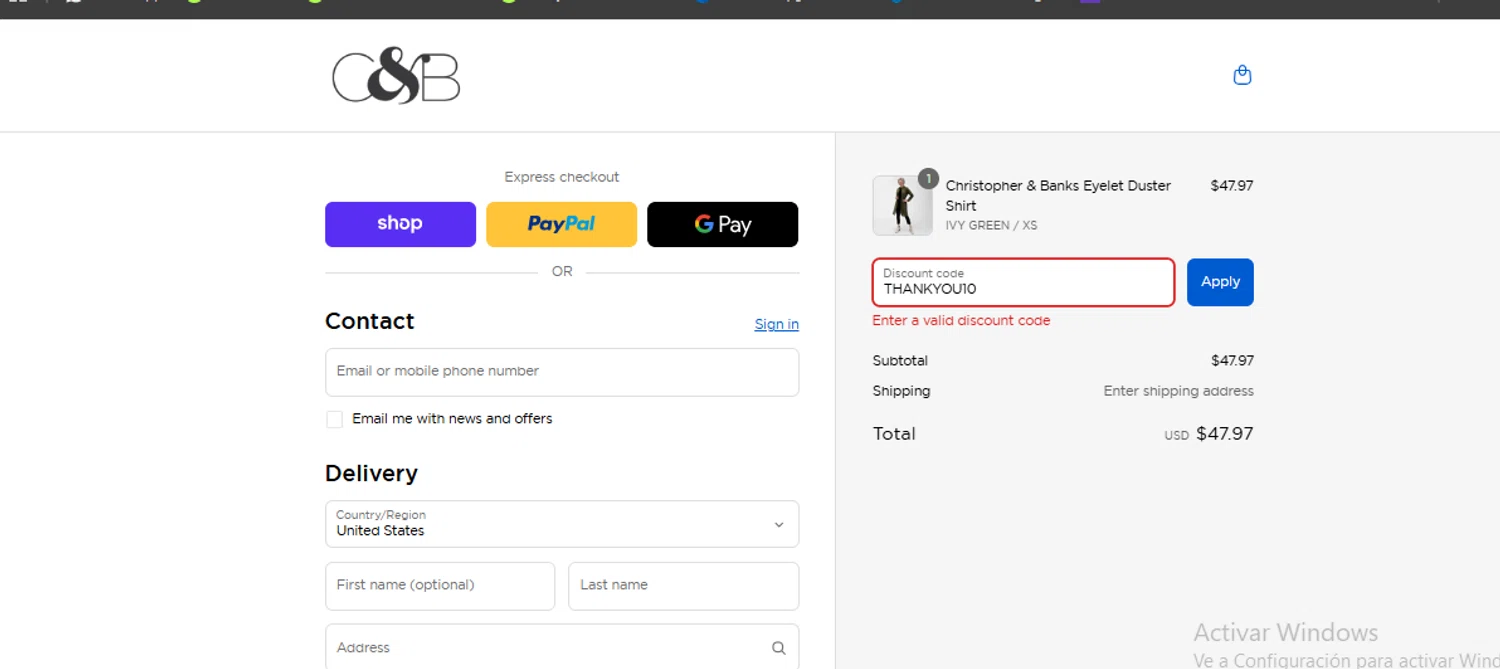
Task: Click the 'Enter a valid discount code' error
Action: click(961, 321)
